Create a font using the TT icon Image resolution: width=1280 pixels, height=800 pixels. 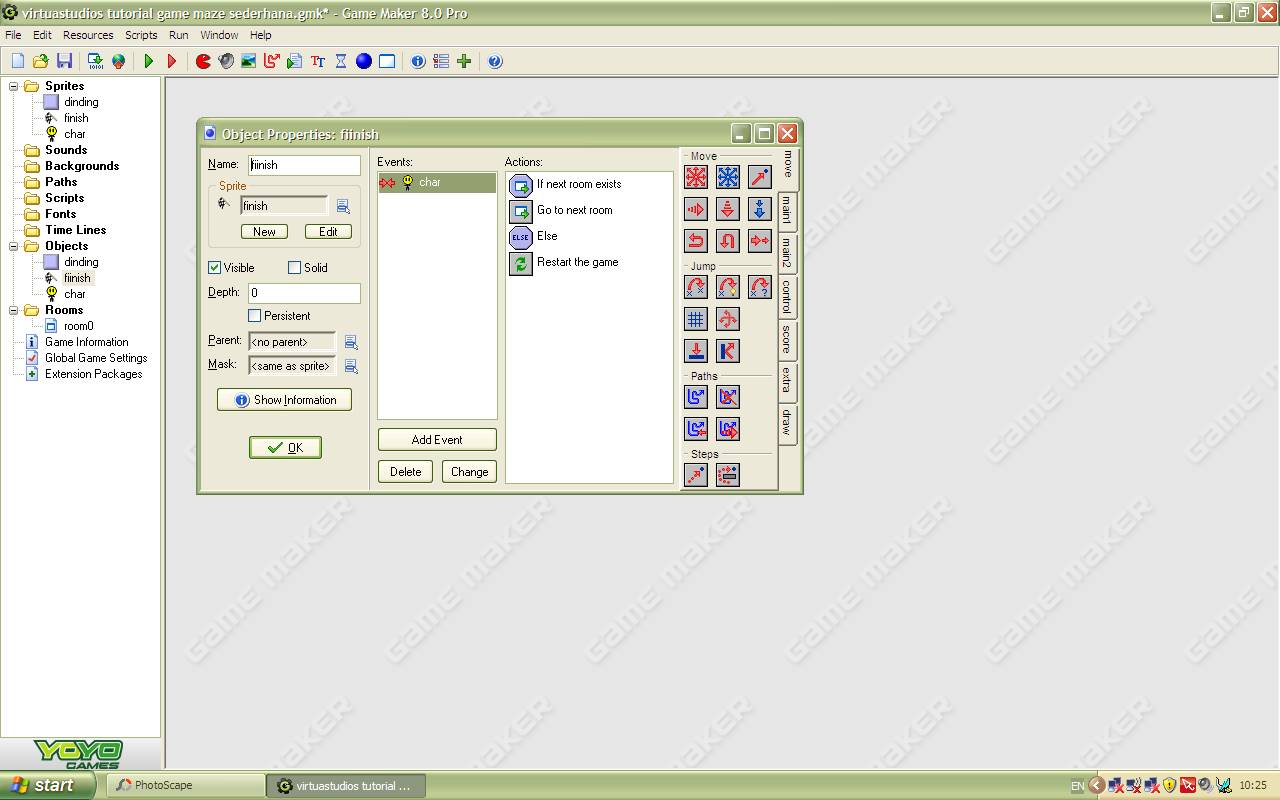318,61
